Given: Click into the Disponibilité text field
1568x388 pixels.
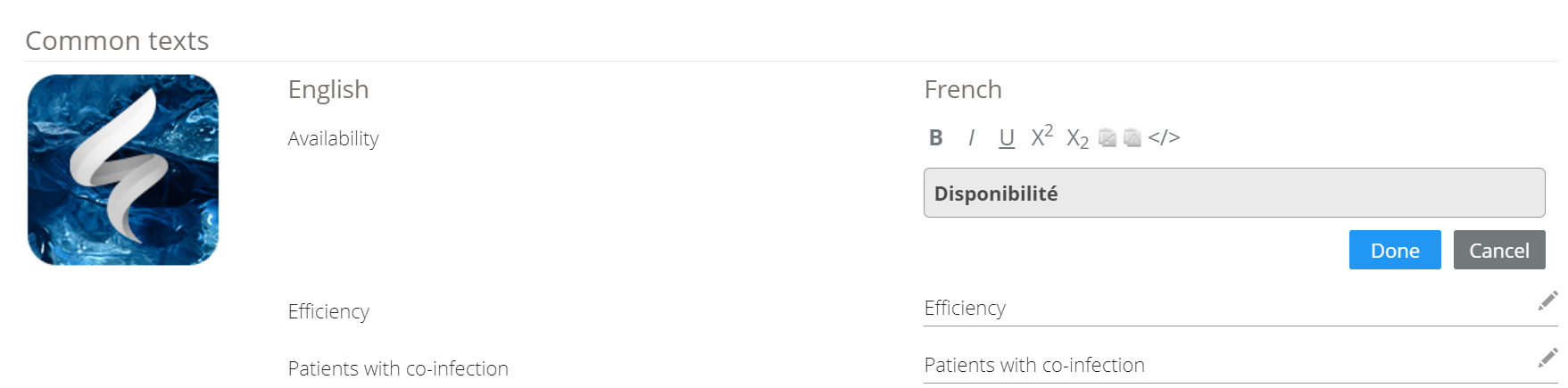Looking at the screenshot, I should click(1233, 194).
